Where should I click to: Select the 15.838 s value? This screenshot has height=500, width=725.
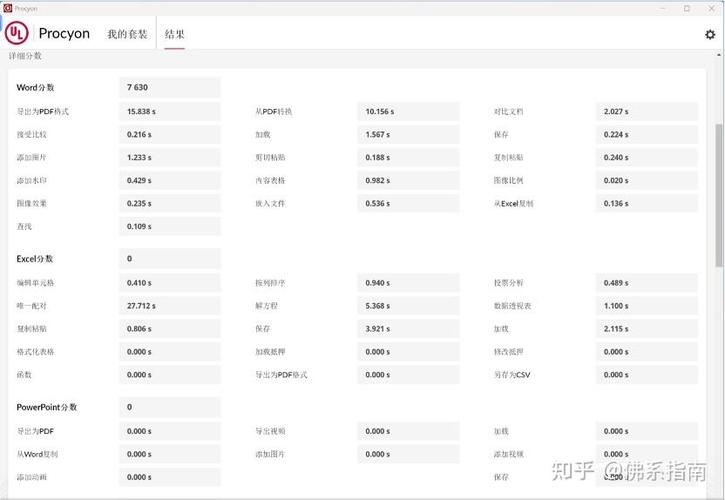[x=170, y=111]
